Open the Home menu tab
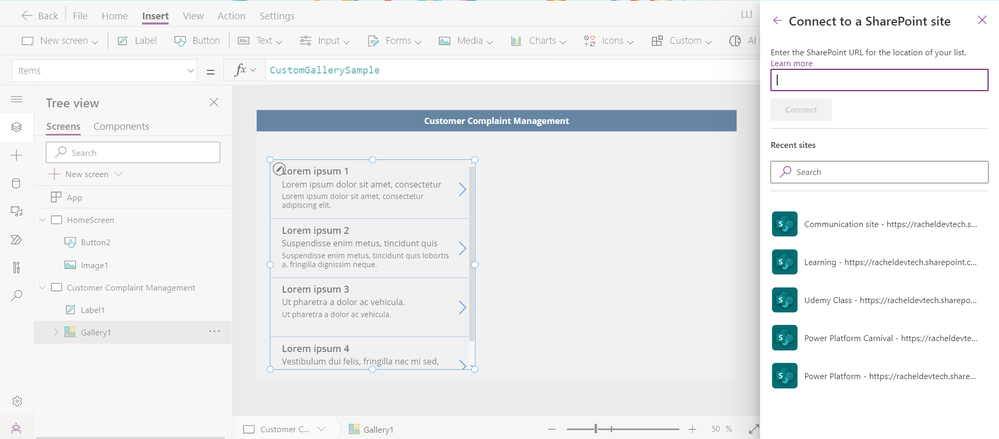The height and width of the screenshot is (439, 999). pos(115,16)
